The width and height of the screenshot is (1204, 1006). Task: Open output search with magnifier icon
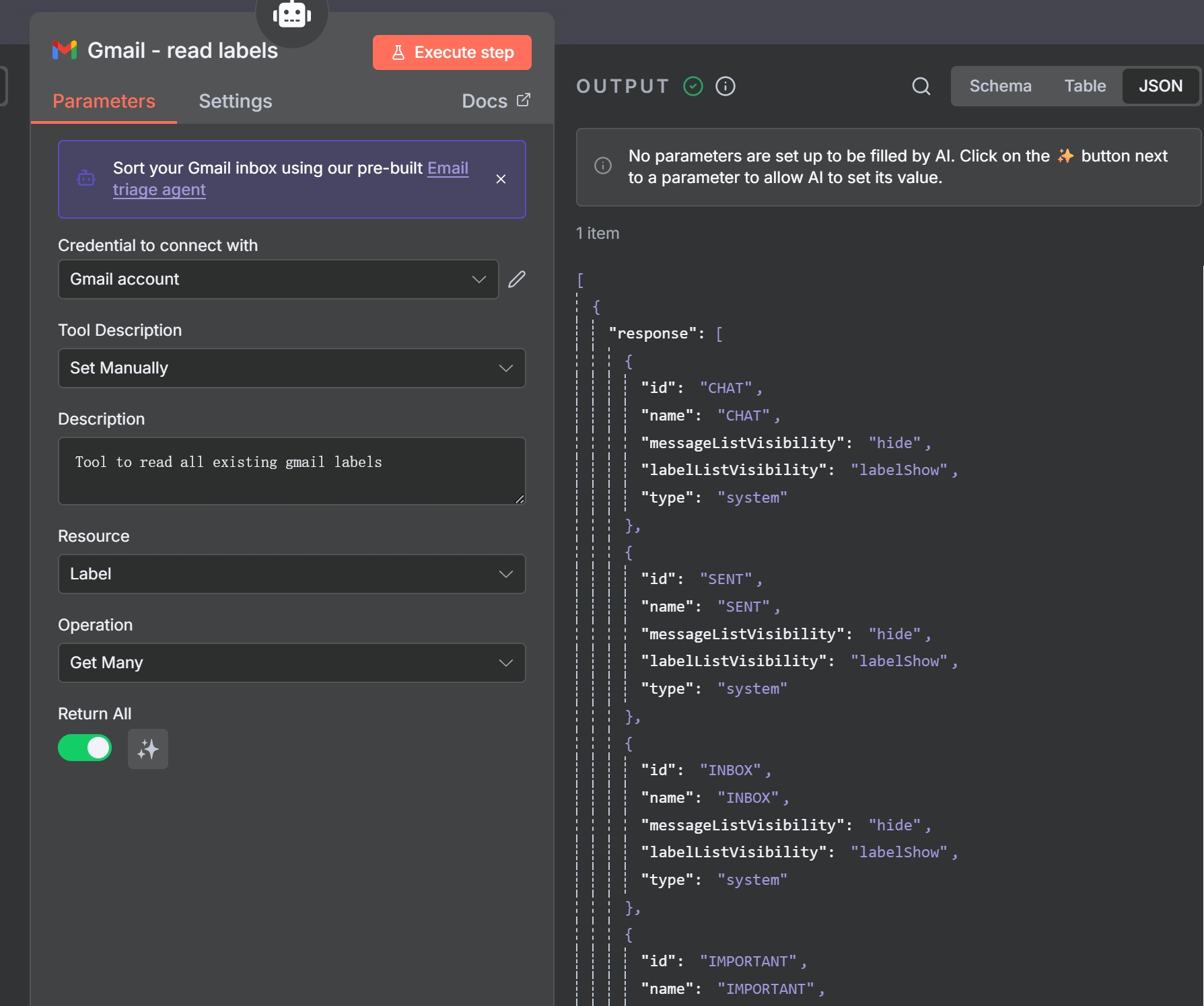coord(921,86)
